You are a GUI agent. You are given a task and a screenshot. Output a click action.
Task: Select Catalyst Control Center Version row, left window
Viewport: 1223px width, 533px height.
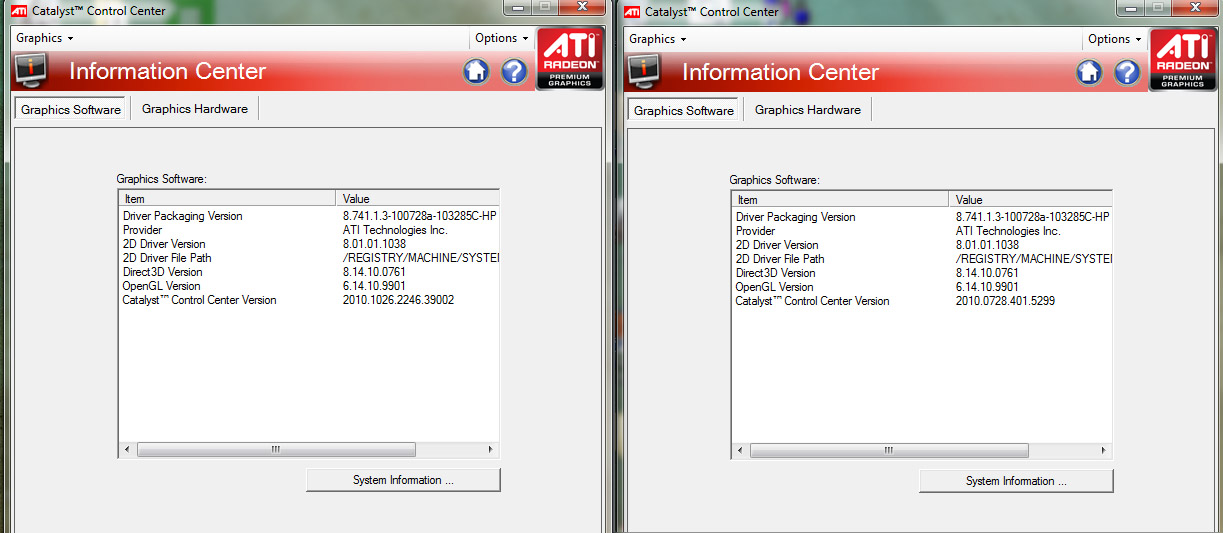[309, 300]
